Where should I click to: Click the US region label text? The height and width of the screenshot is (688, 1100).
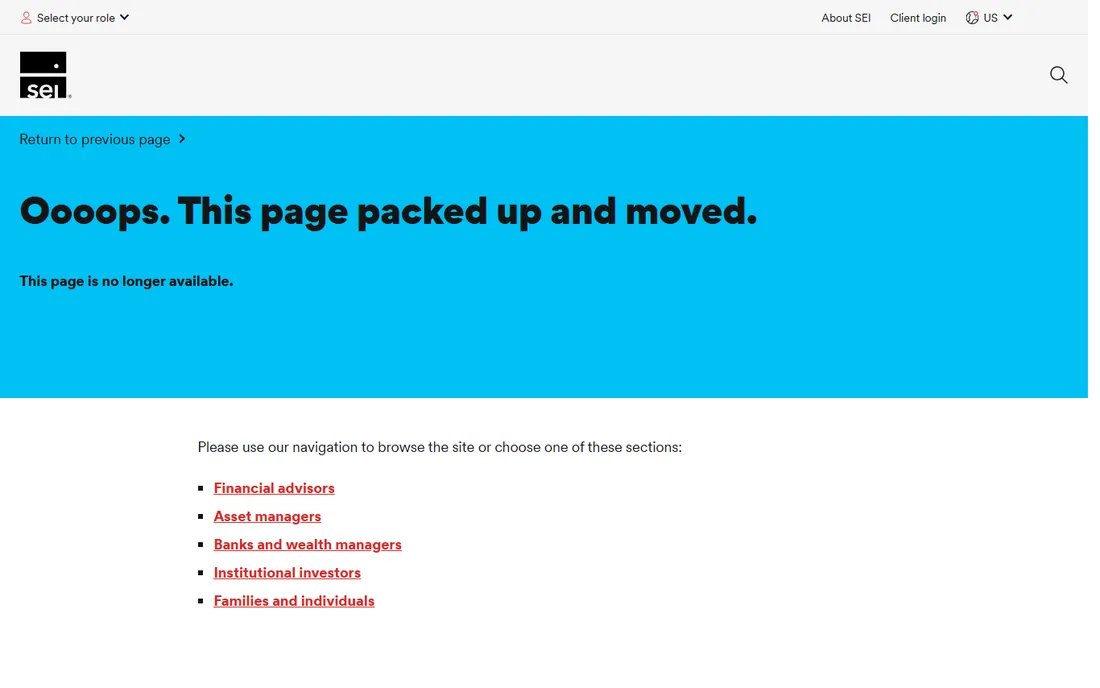click(x=990, y=18)
